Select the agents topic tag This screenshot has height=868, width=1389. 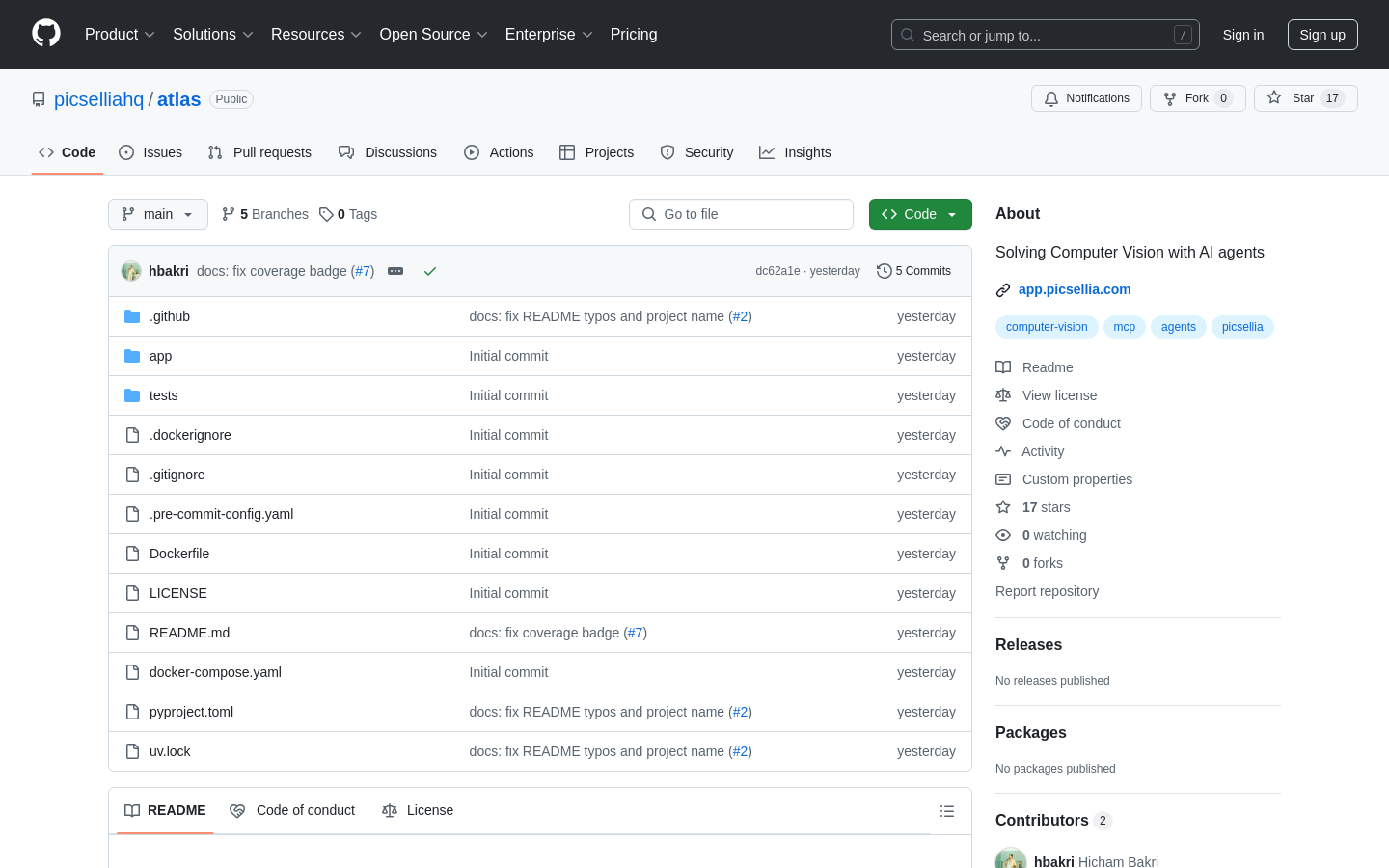click(1179, 327)
